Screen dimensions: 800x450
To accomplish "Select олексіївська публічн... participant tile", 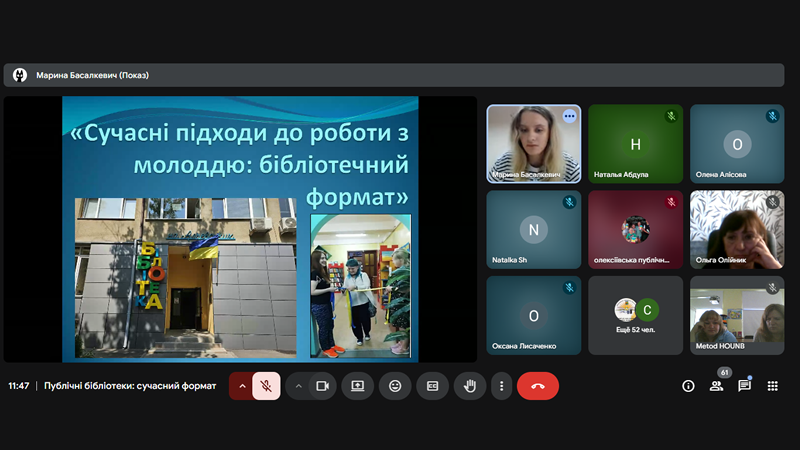I will [x=635, y=230].
